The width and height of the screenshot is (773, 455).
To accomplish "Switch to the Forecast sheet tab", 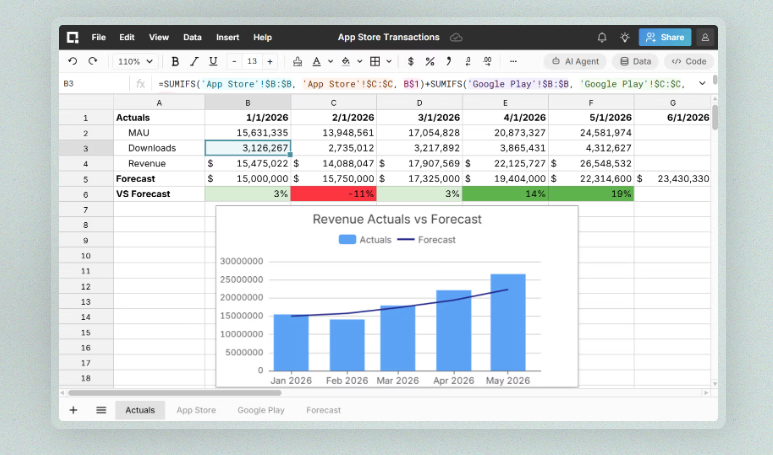I will 323,410.
